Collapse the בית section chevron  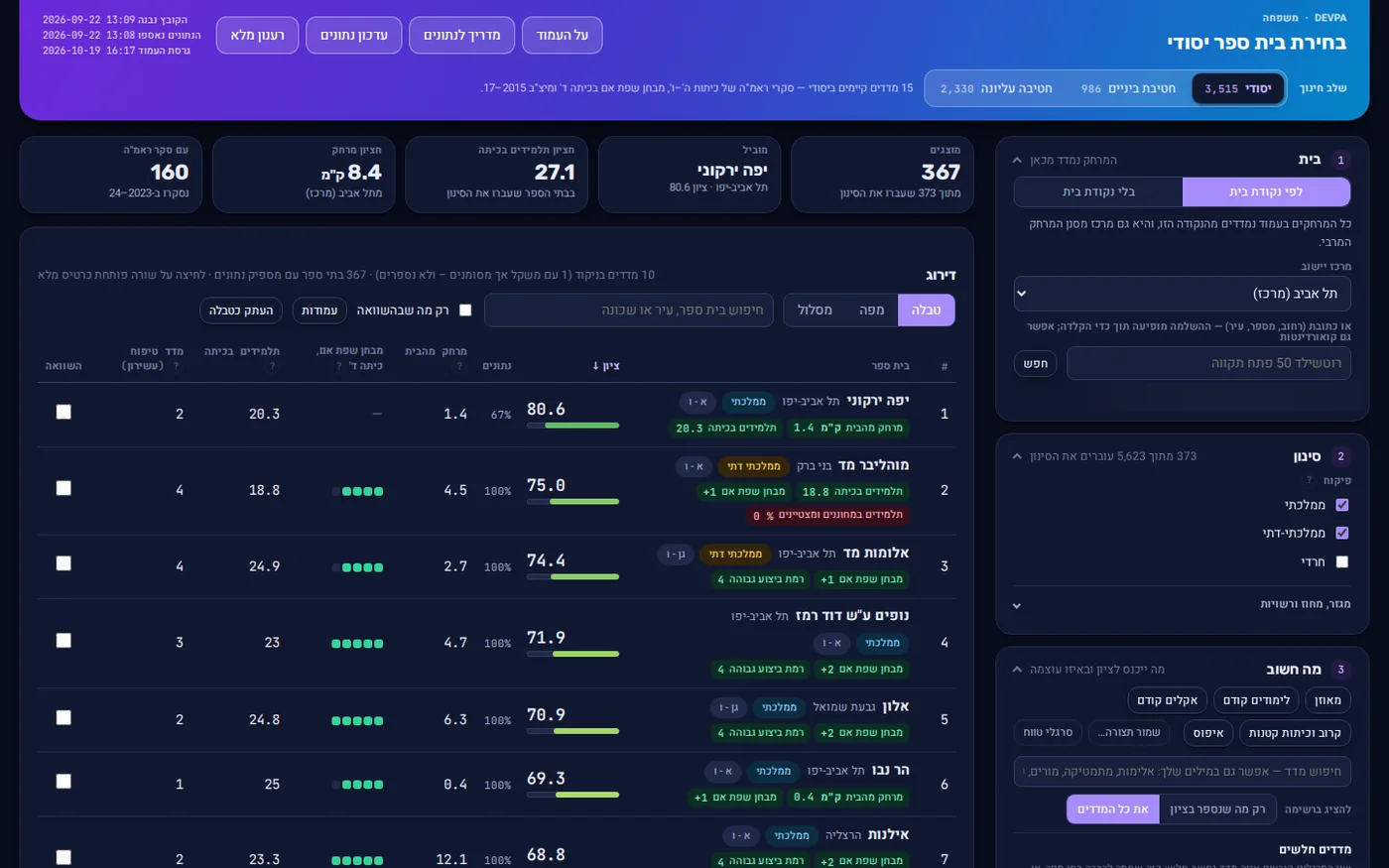pyautogui.click(x=1017, y=160)
